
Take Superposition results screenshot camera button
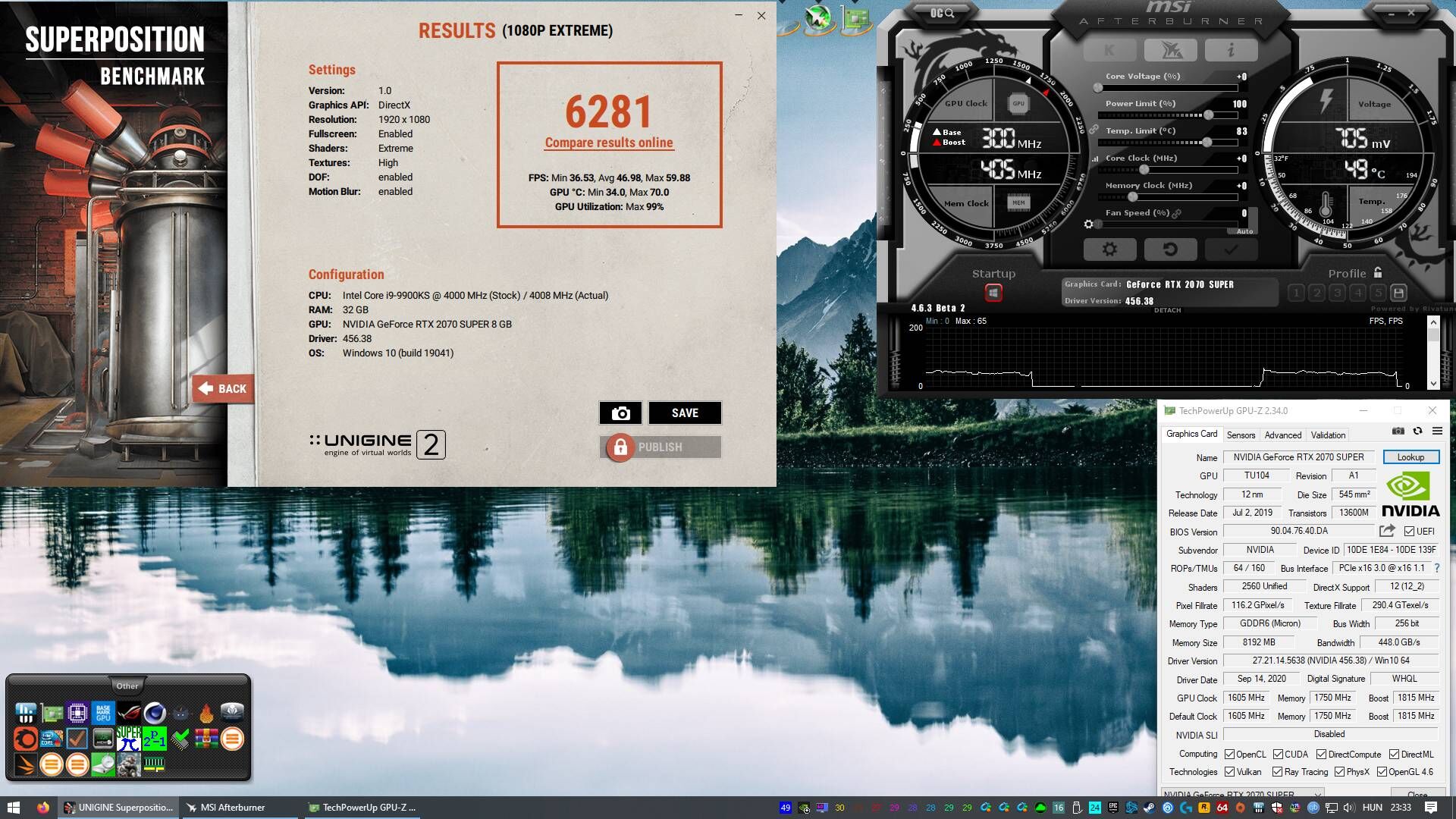620,413
